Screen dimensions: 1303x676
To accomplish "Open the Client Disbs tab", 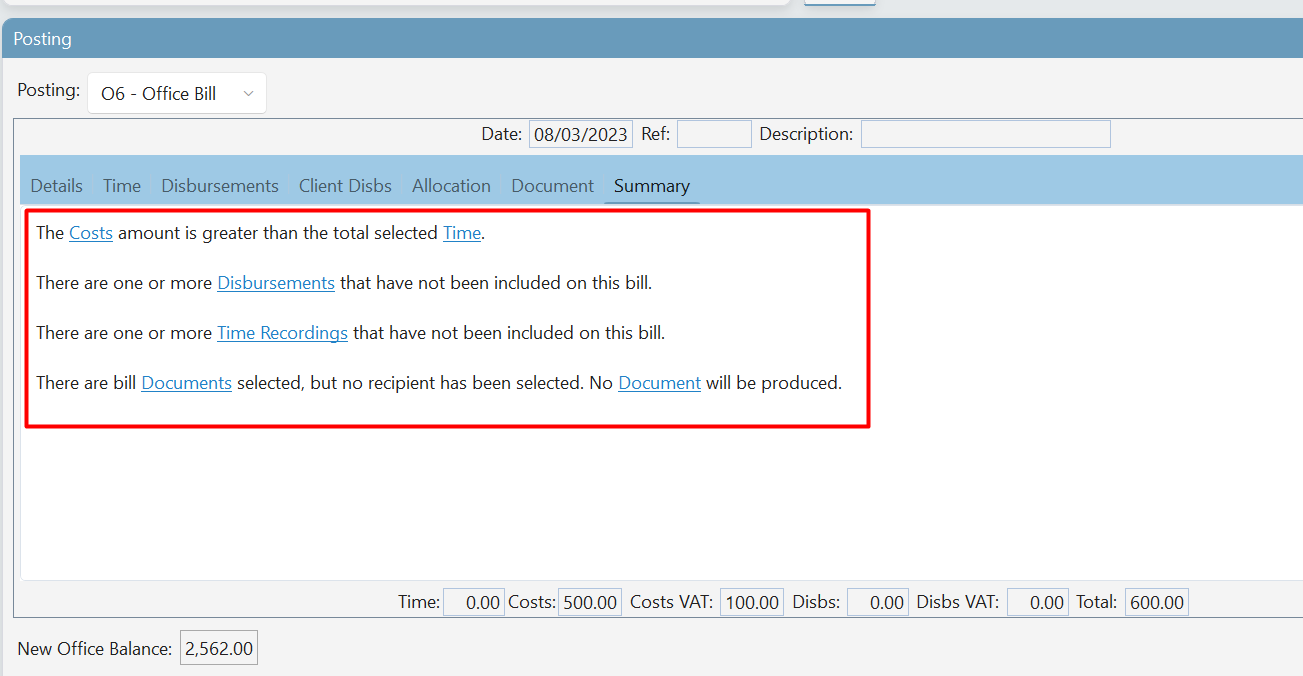I will coord(345,186).
